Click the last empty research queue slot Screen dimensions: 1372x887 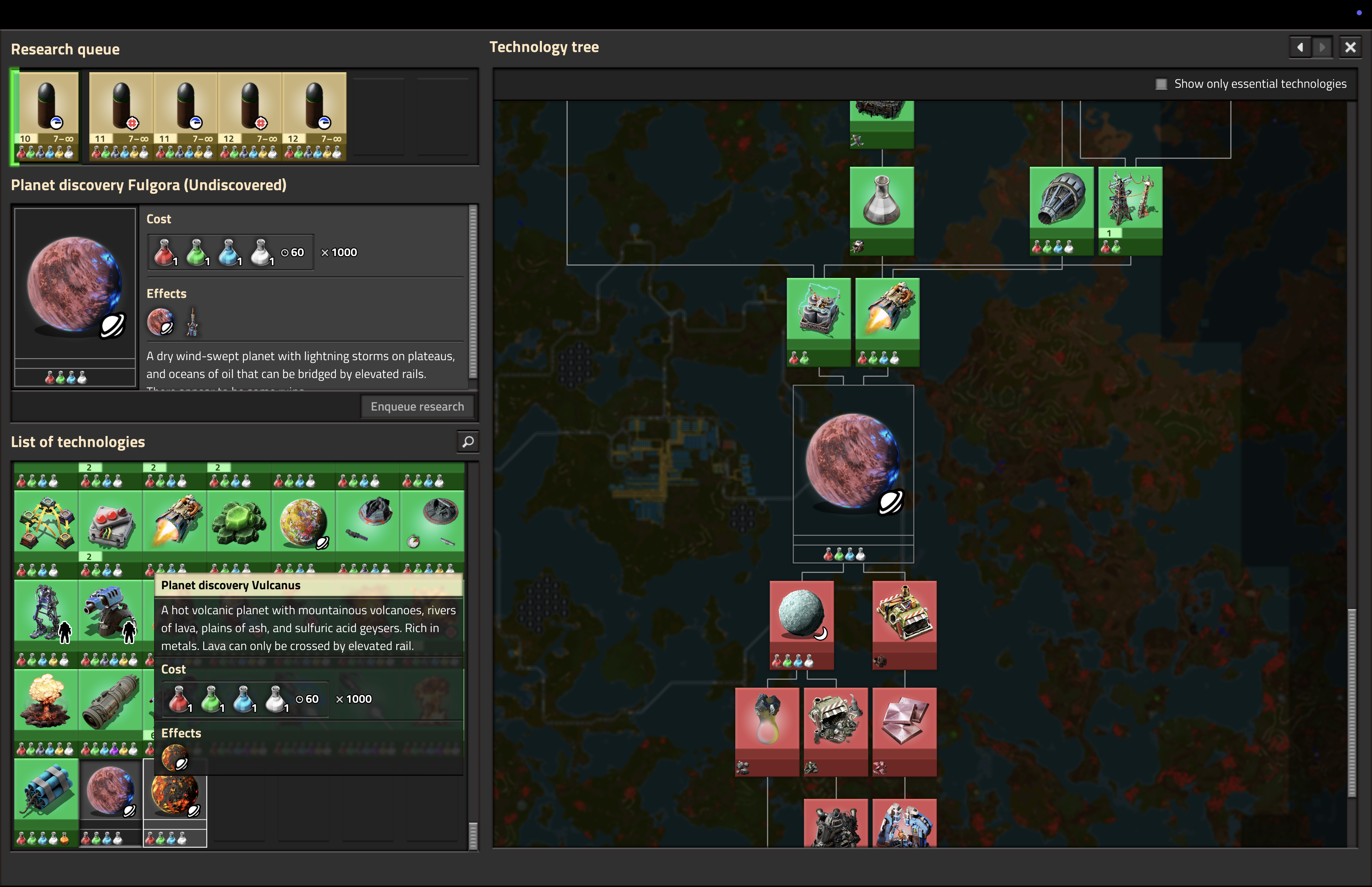point(443,116)
